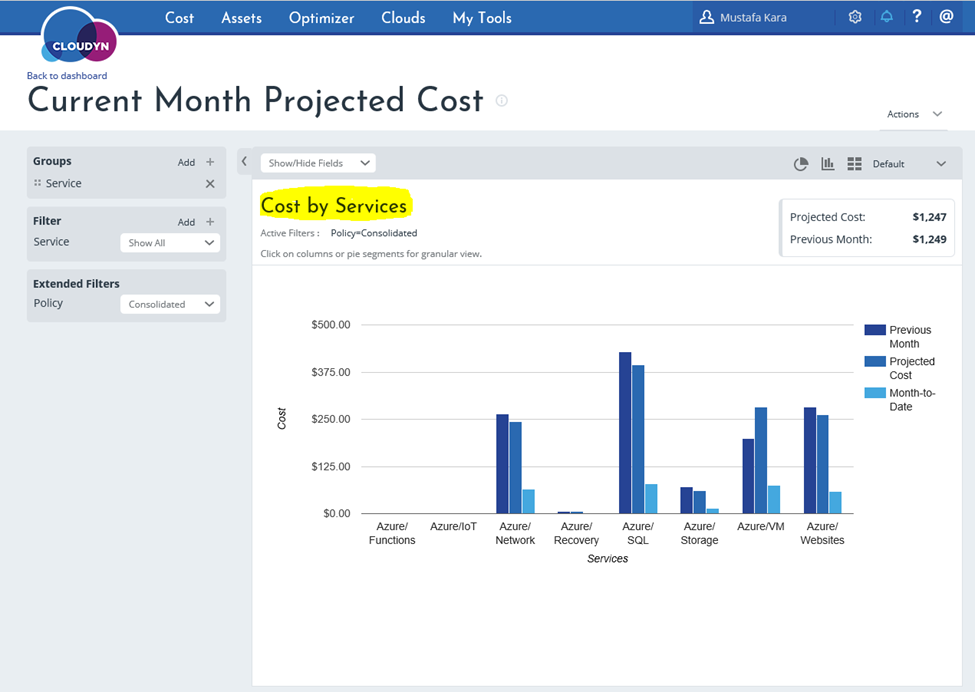Click Add in the Groups panel

coord(186,162)
